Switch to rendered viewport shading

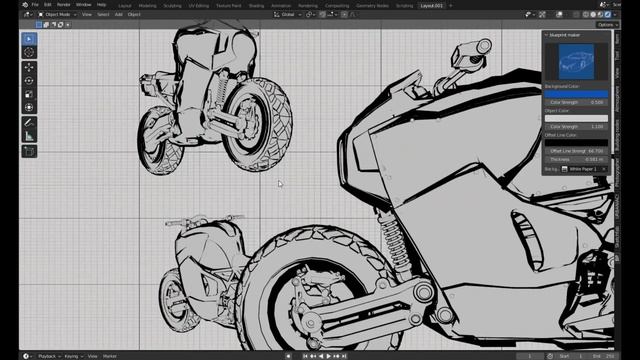pyautogui.click(x=608, y=14)
